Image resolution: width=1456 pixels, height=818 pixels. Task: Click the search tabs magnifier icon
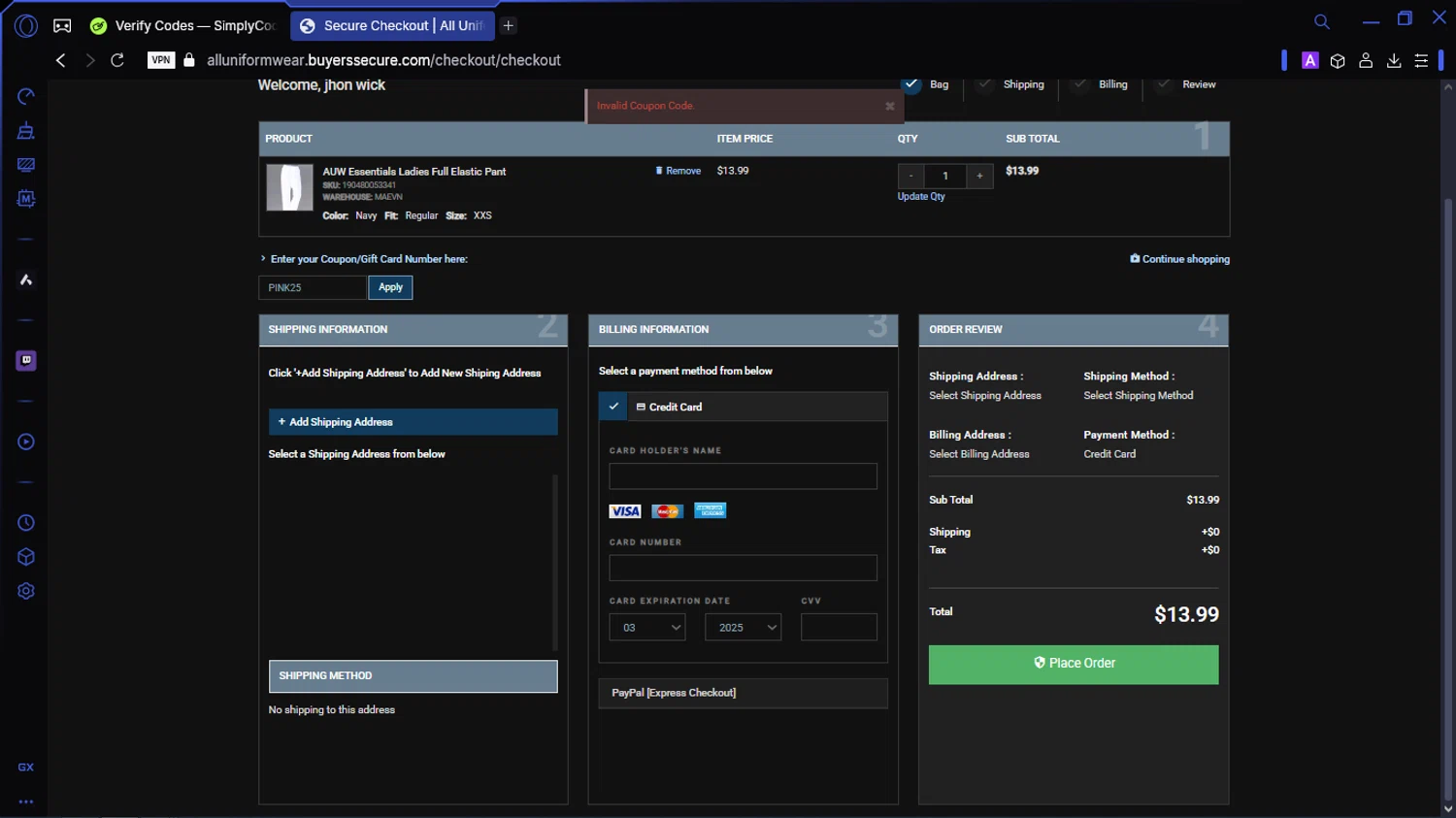point(1322,21)
